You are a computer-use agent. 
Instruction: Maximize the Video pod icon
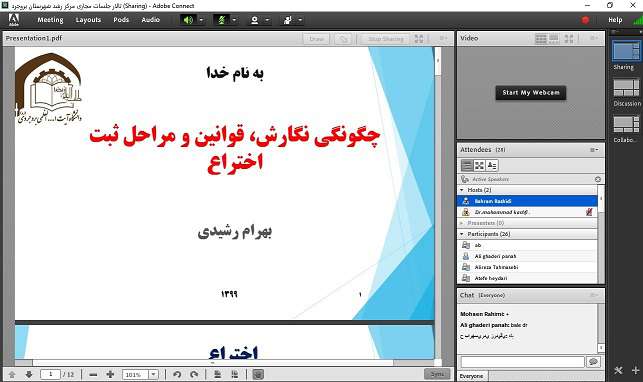tap(569, 39)
